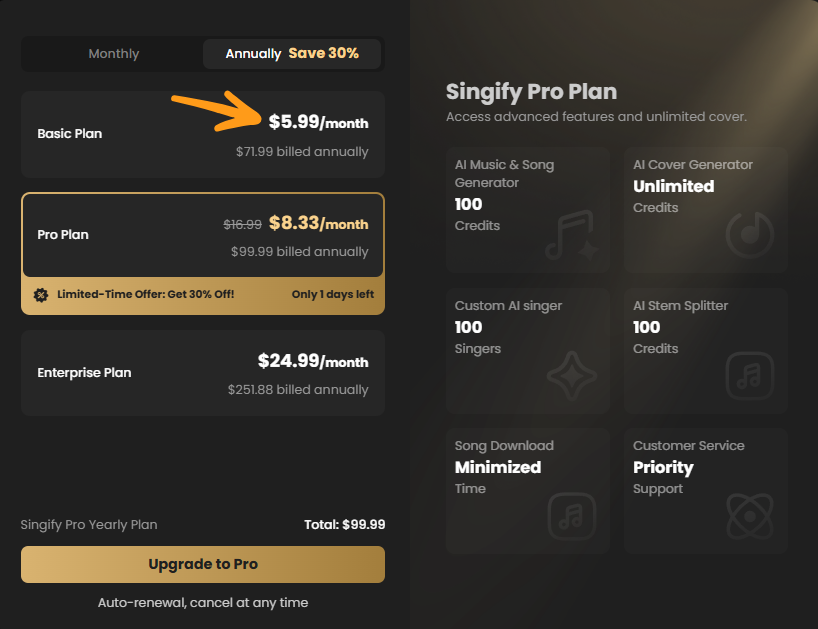
Task: Click the Upgrade to Pro button
Action: pyautogui.click(x=203, y=564)
